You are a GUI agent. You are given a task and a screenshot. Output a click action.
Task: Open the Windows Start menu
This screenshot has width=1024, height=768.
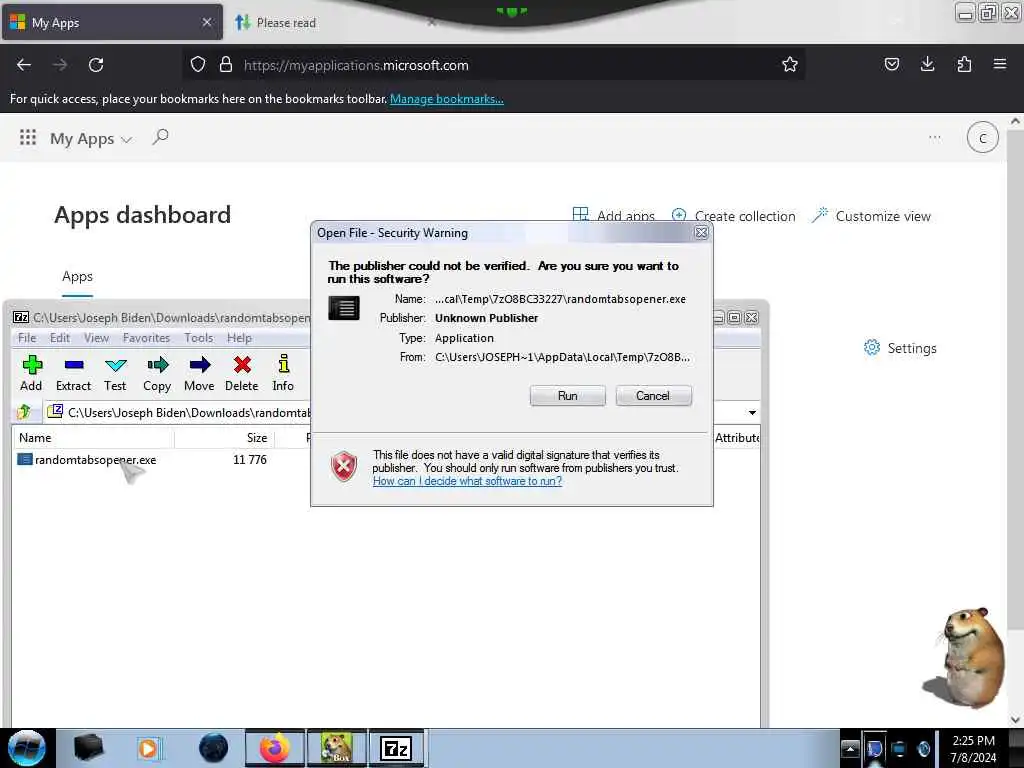[27, 748]
